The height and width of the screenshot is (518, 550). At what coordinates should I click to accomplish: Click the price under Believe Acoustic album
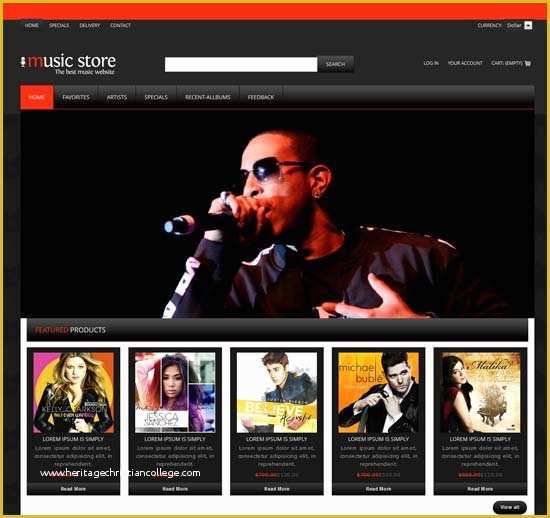click(277, 475)
